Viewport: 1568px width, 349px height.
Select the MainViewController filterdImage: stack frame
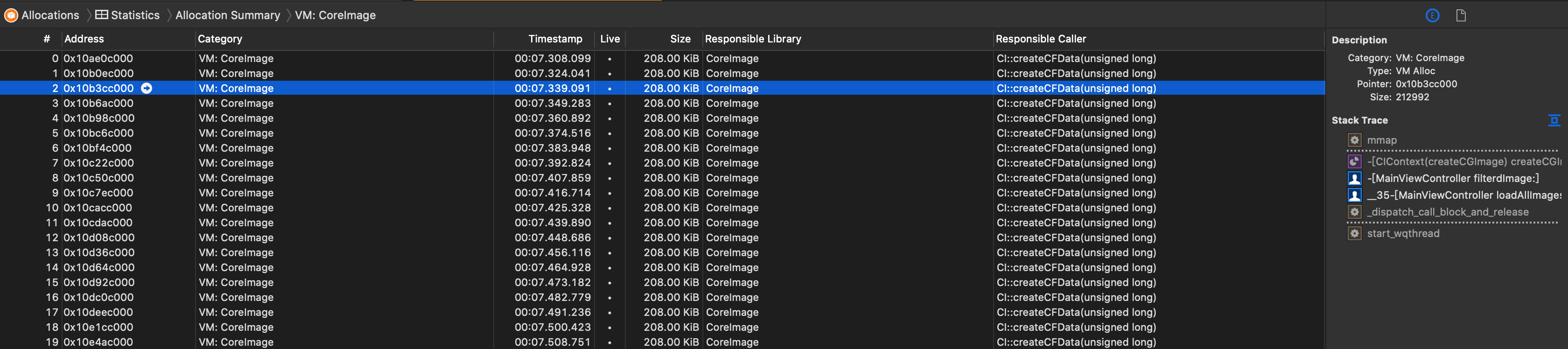tap(1452, 178)
